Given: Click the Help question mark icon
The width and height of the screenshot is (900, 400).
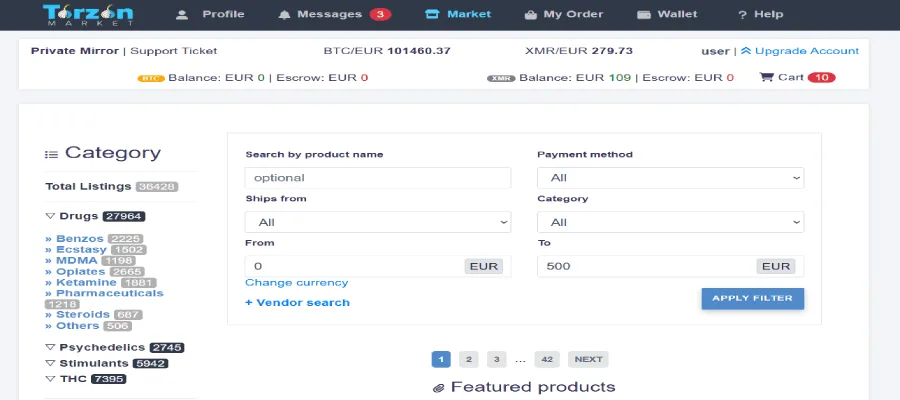Looking at the screenshot, I should coord(742,15).
